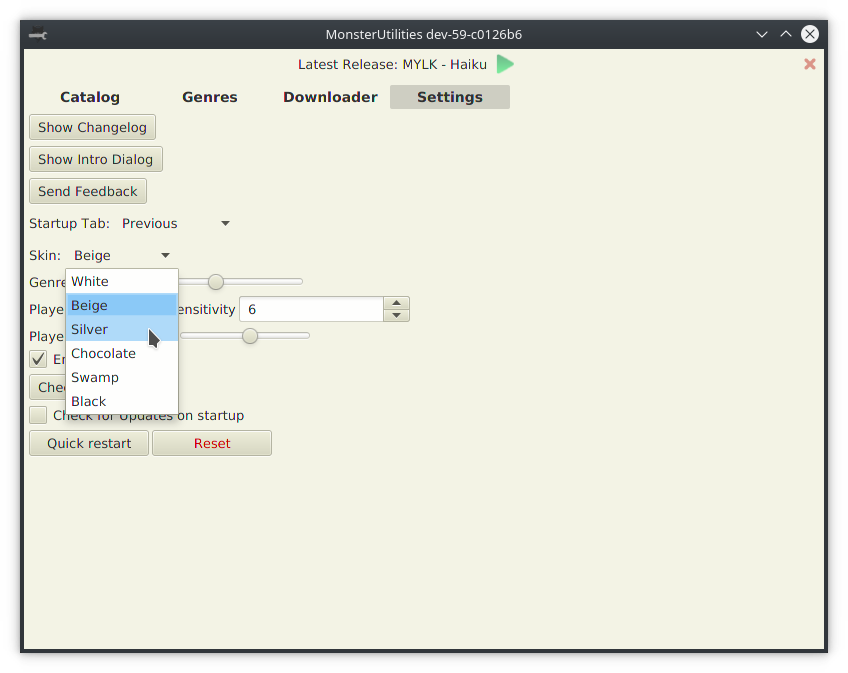
Task: Select the Settings tab
Action: 450,97
